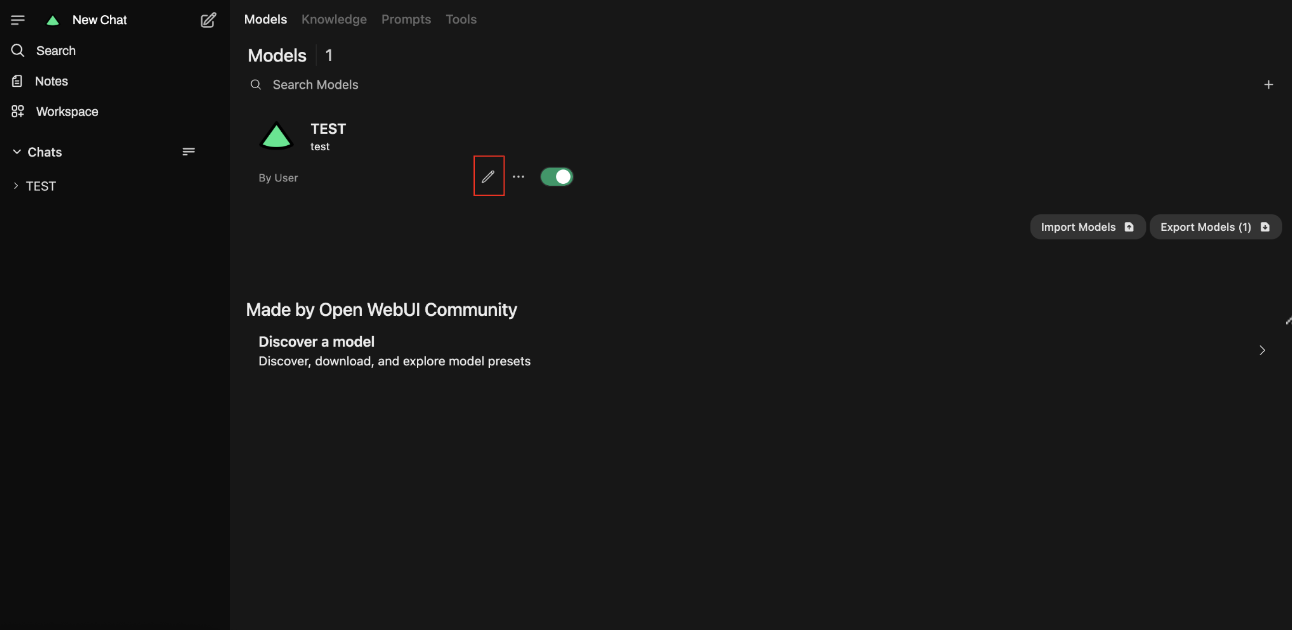Open the three-dot menu for TEST model
The image size is (1292, 630).
[x=518, y=177]
